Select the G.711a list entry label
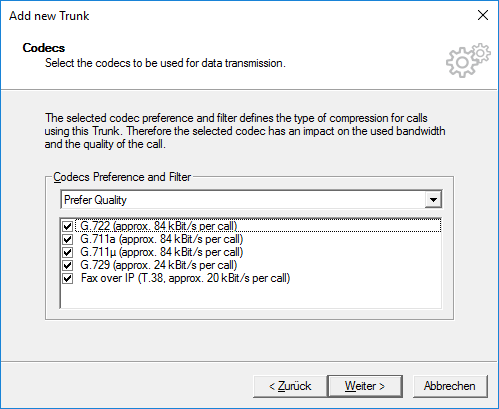The image size is (499, 409). (162, 239)
